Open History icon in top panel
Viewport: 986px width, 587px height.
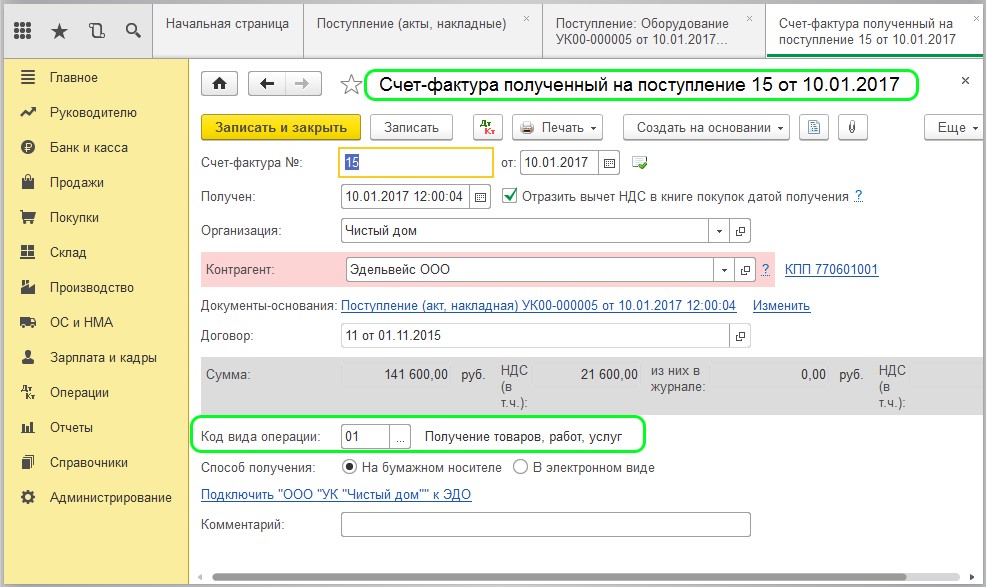[96, 30]
